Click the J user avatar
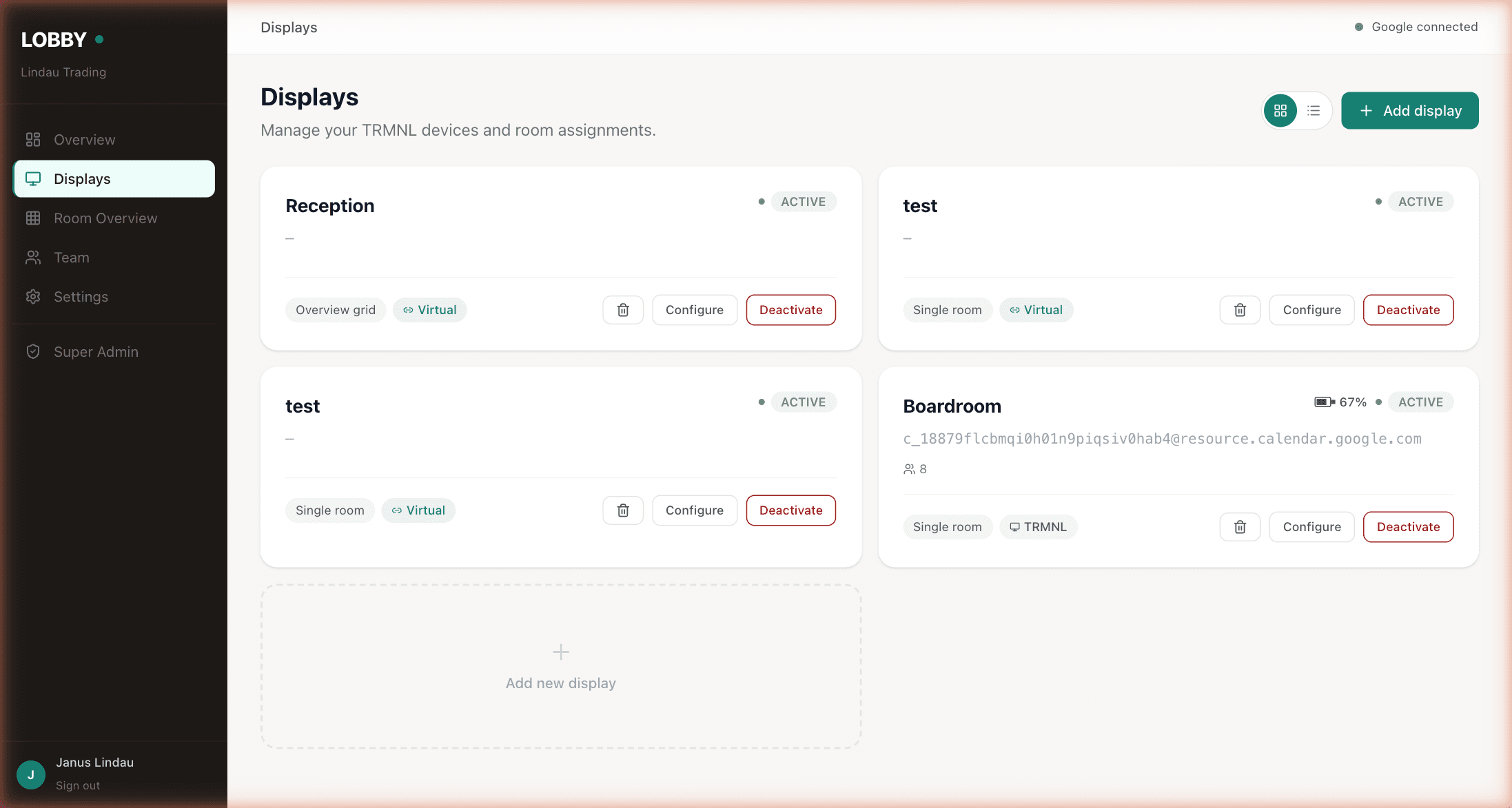1512x808 pixels. pos(31,774)
